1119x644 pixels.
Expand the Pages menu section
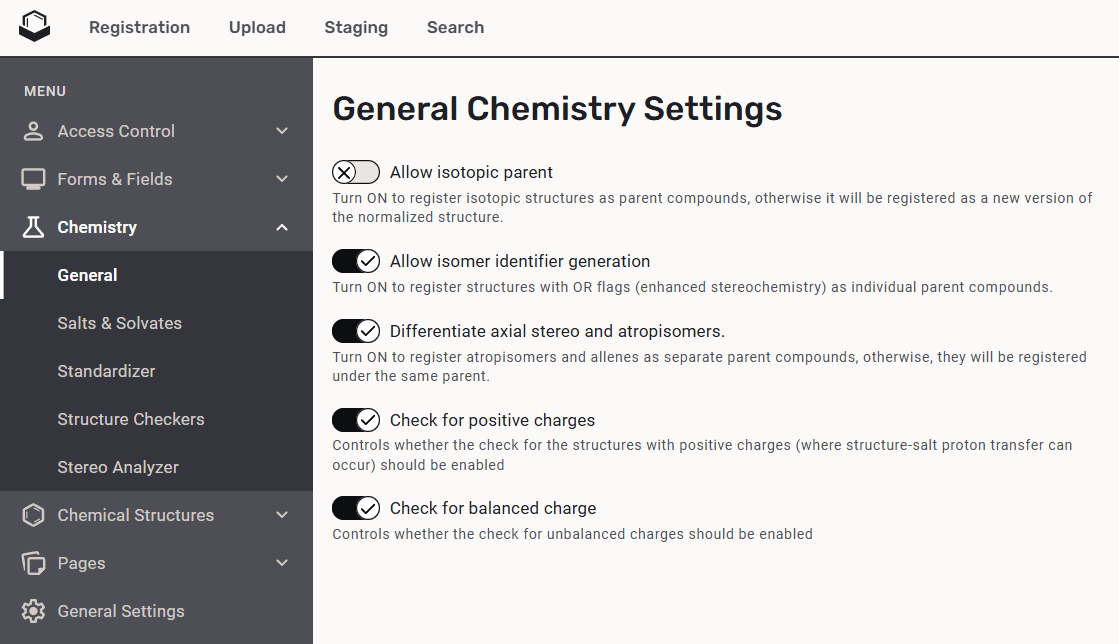(281, 563)
